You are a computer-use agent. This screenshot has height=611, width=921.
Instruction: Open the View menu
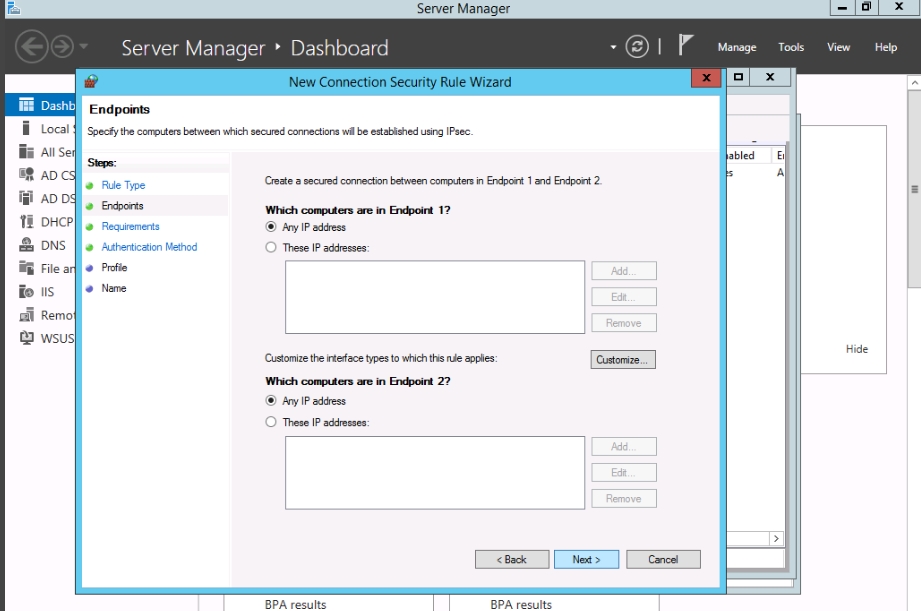click(838, 47)
